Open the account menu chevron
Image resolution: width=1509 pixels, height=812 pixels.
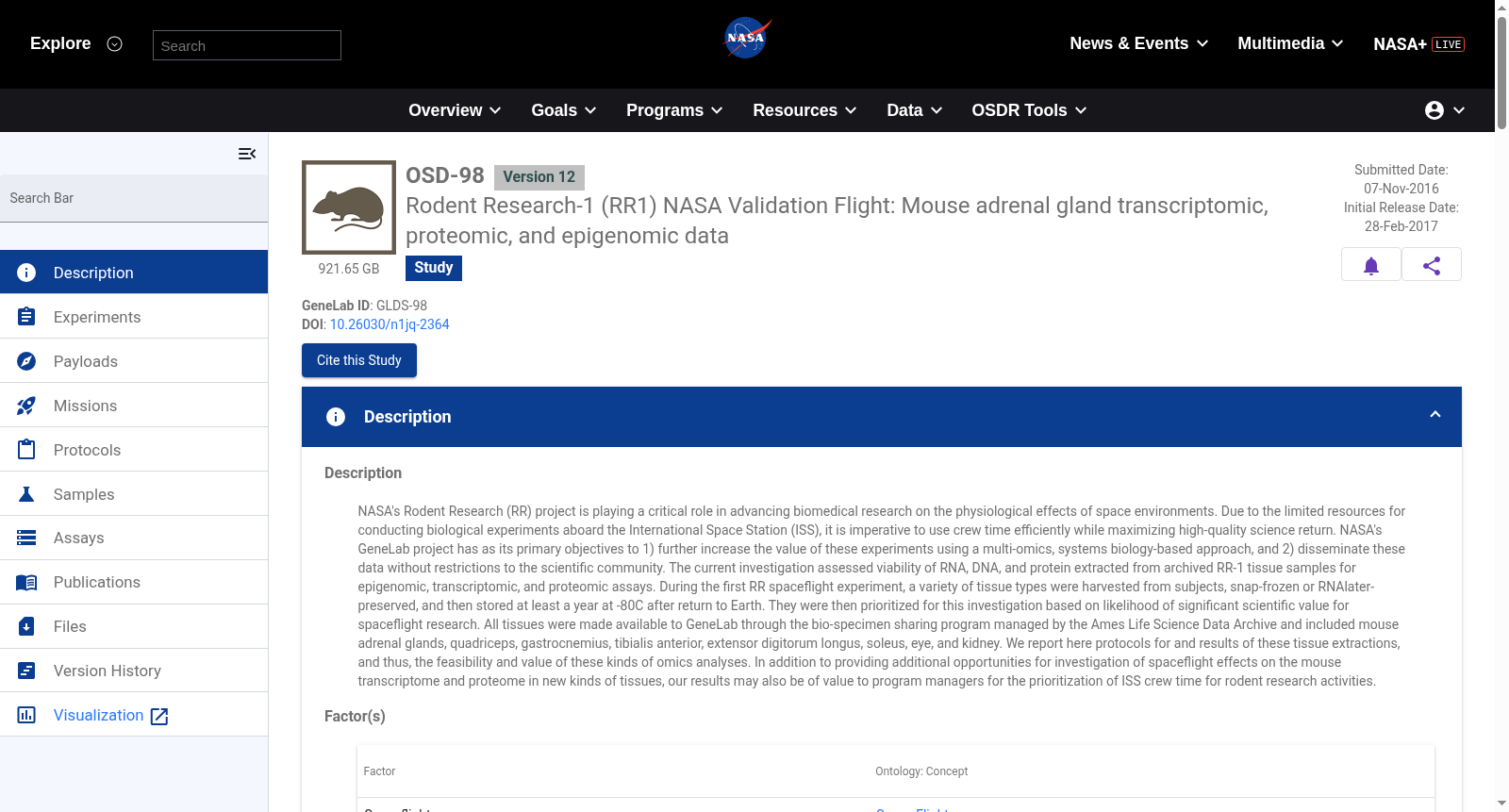click(x=1459, y=110)
